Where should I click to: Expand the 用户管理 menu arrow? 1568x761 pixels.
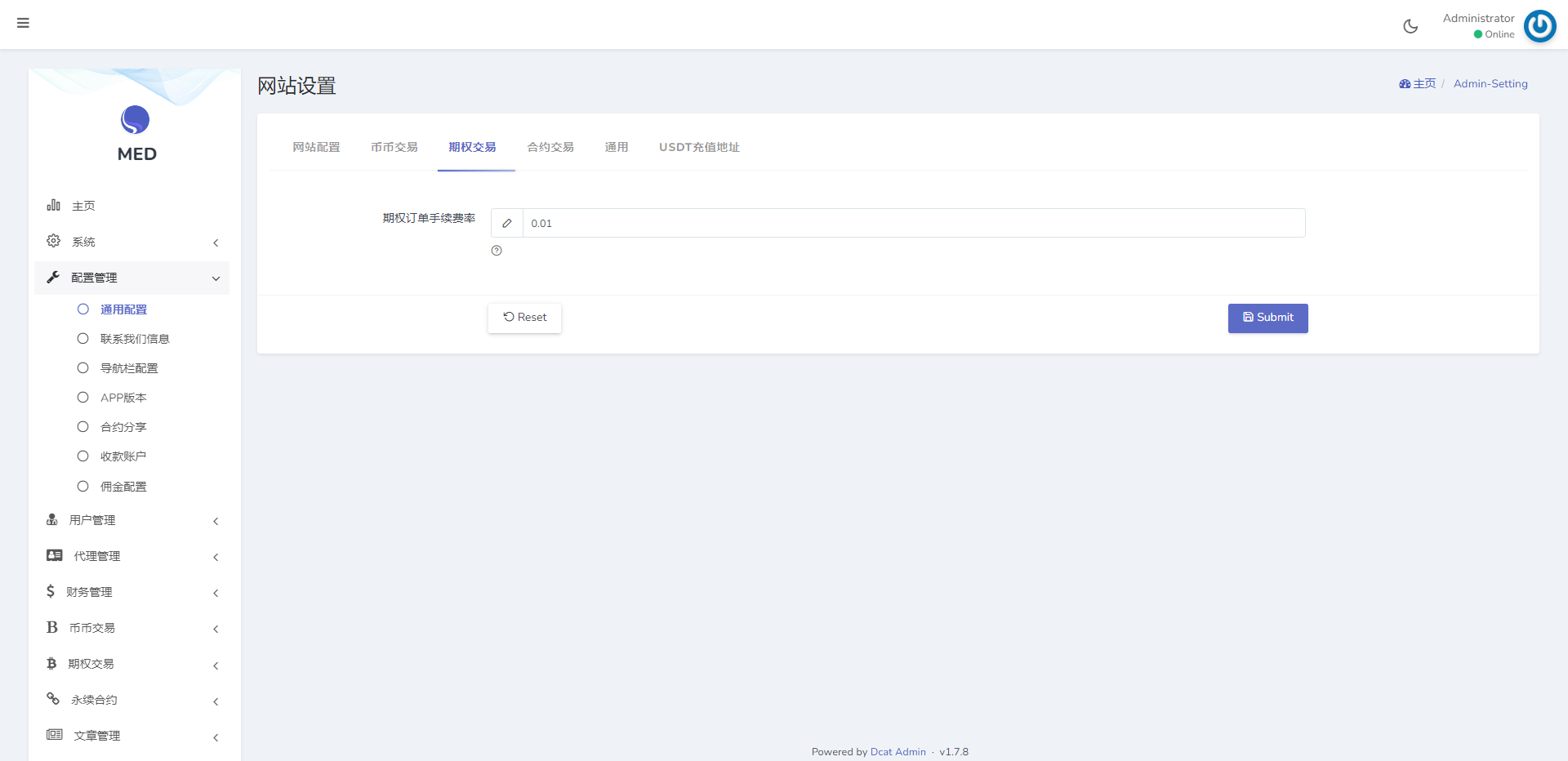[x=216, y=521]
